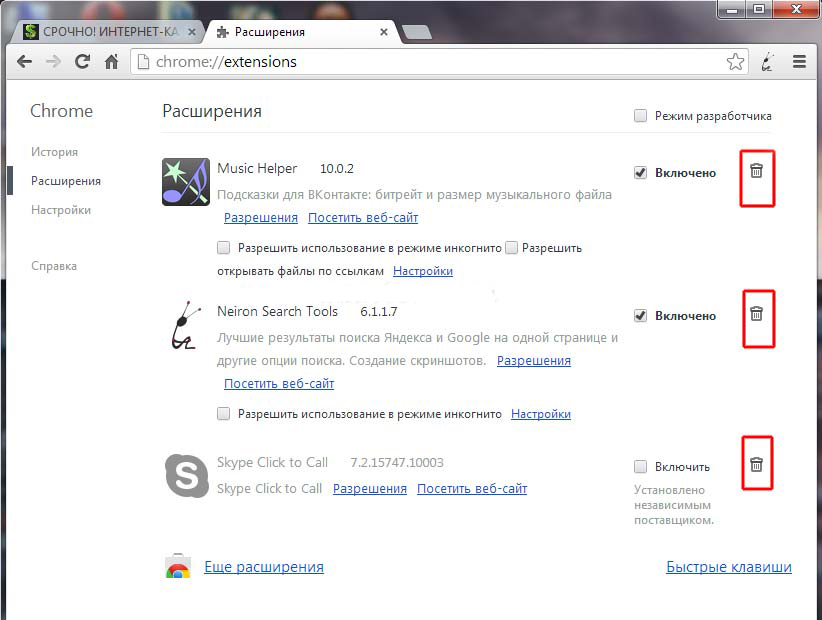Reload the page using refresh icon
This screenshot has height=620, width=822.
(x=83, y=62)
